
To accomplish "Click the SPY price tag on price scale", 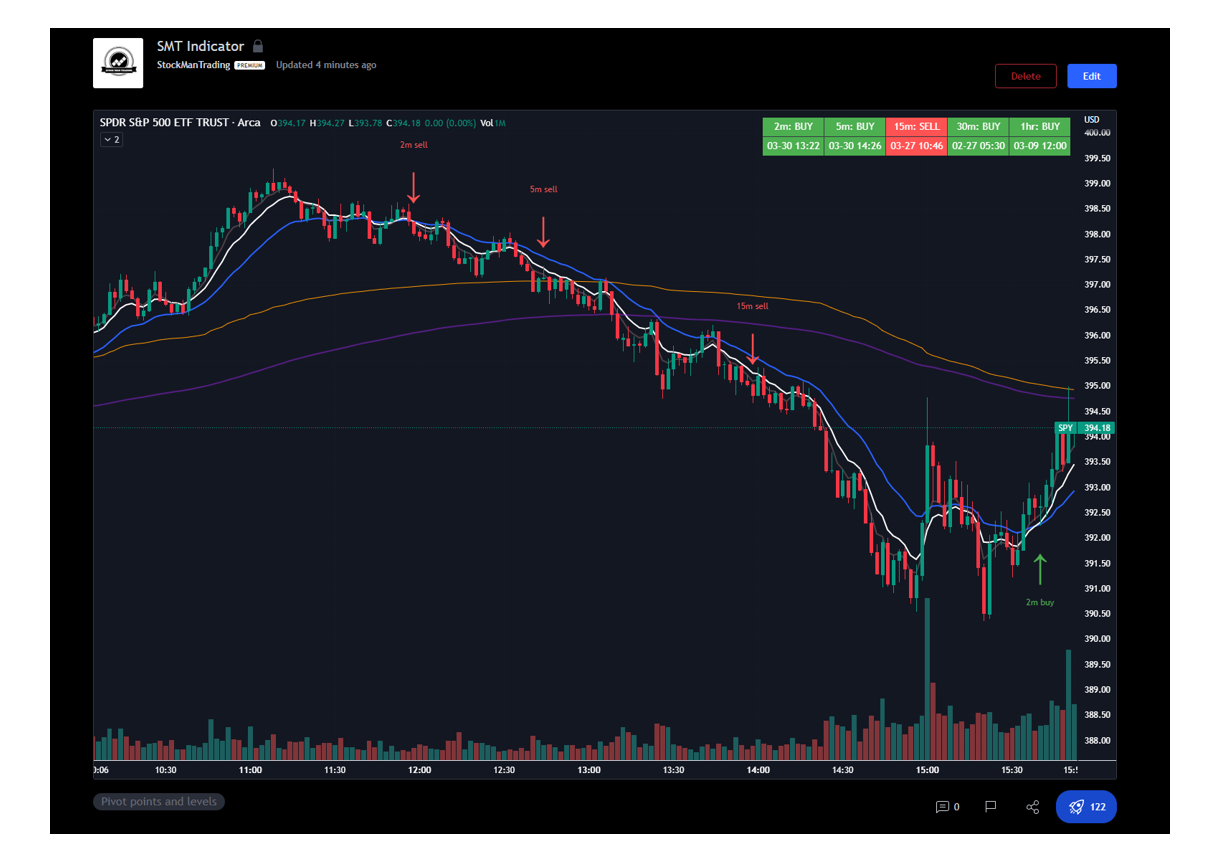I will pos(1065,428).
